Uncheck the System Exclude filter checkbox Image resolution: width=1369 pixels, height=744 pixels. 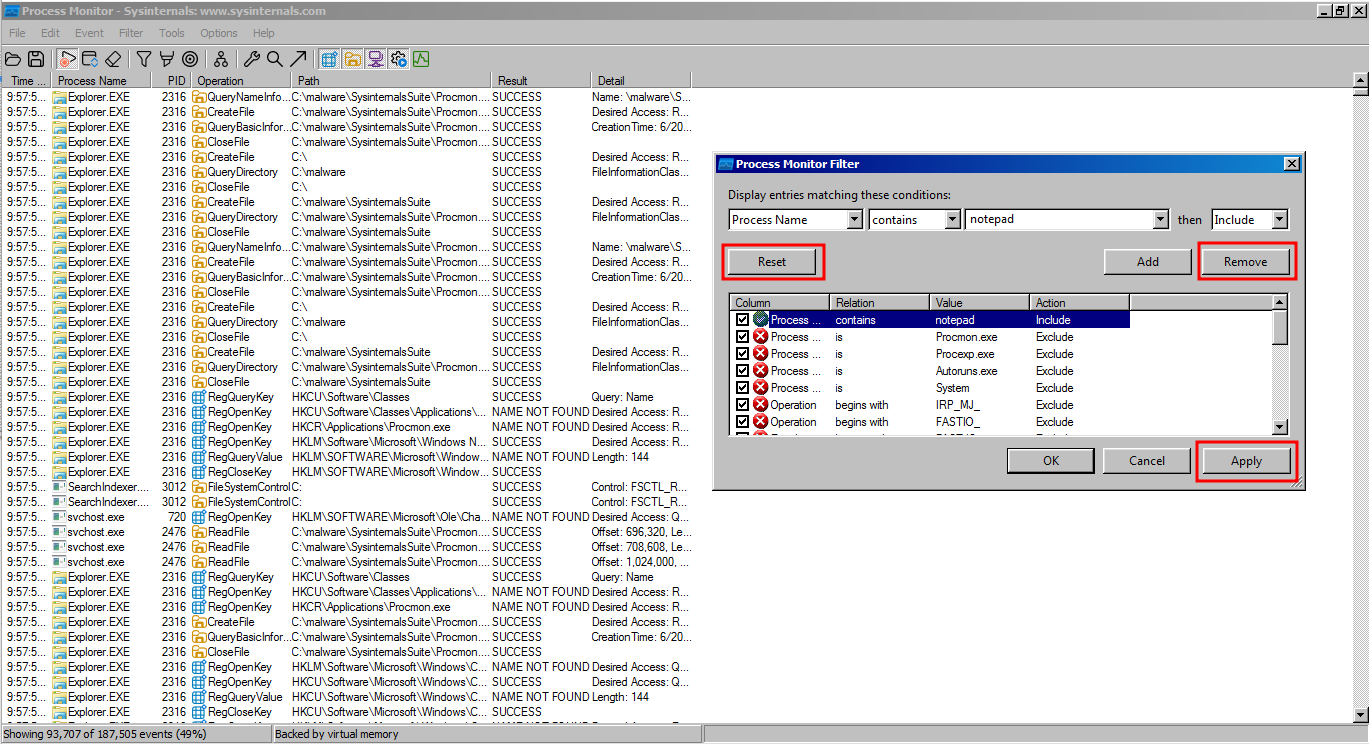click(742, 388)
